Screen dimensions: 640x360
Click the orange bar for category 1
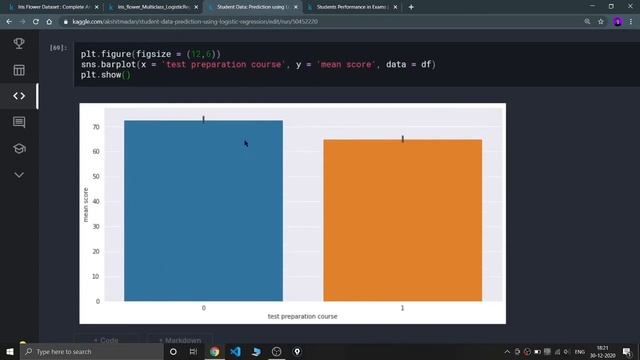(x=402, y=220)
